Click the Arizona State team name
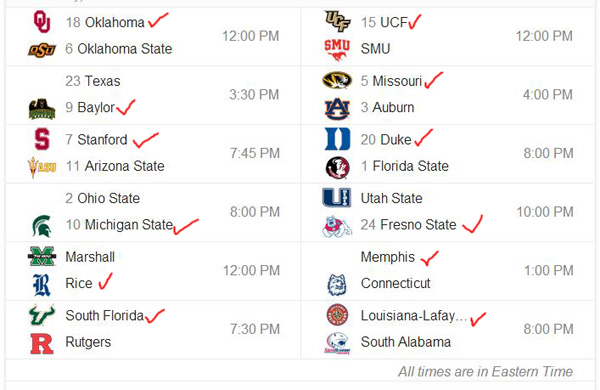 pyautogui.click(x=125, y=166)
